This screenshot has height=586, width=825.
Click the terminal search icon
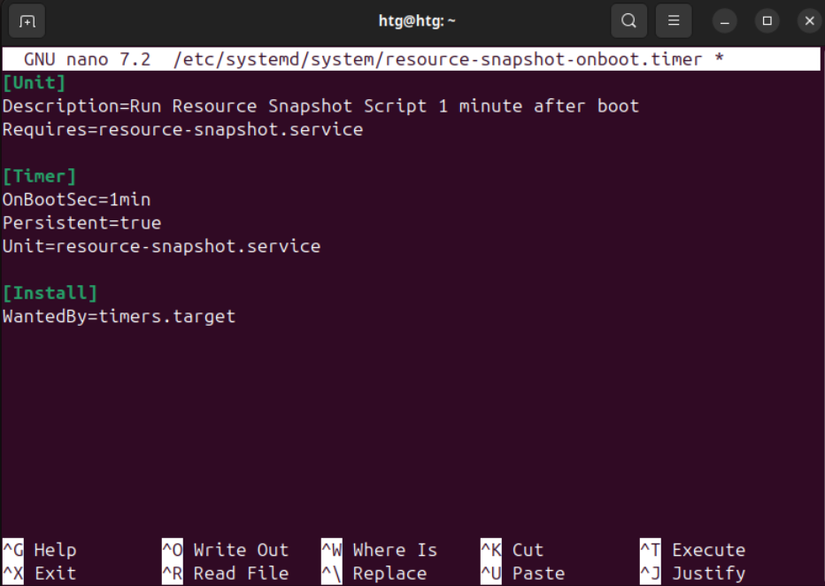(x=629, y=20)
